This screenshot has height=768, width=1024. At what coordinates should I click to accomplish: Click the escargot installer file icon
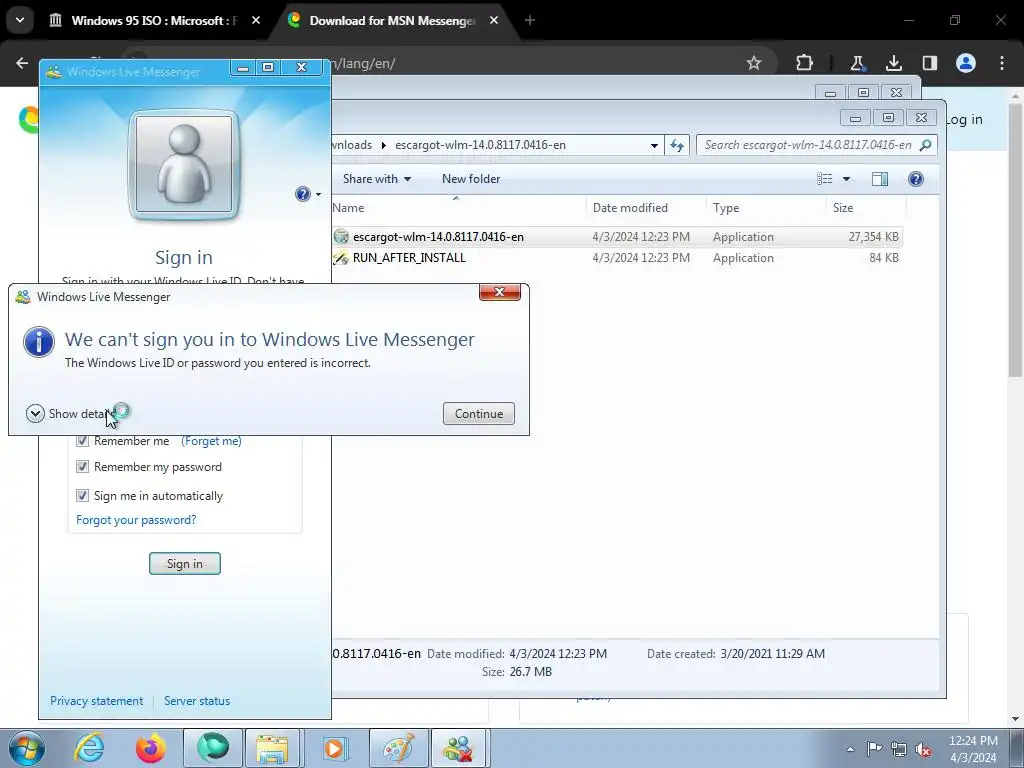(341, 236)
